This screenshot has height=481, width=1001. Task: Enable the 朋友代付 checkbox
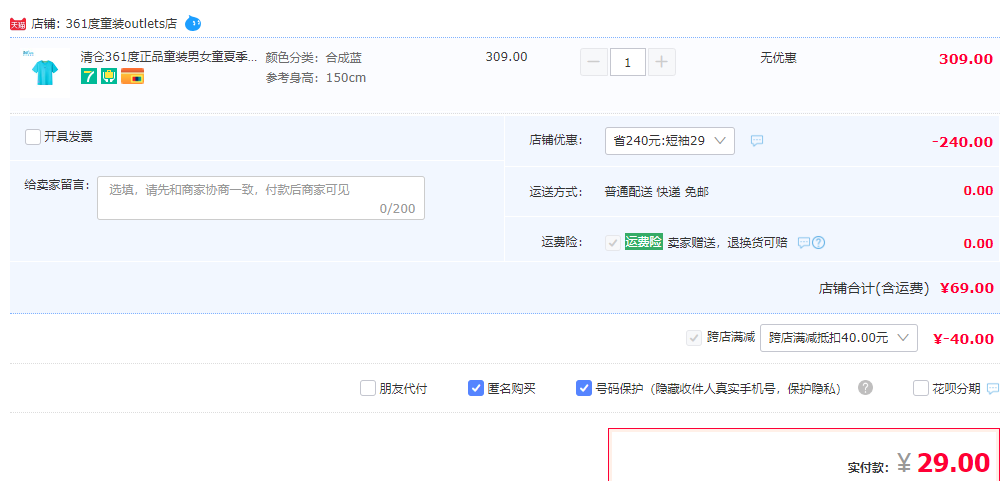pos(368,388)
